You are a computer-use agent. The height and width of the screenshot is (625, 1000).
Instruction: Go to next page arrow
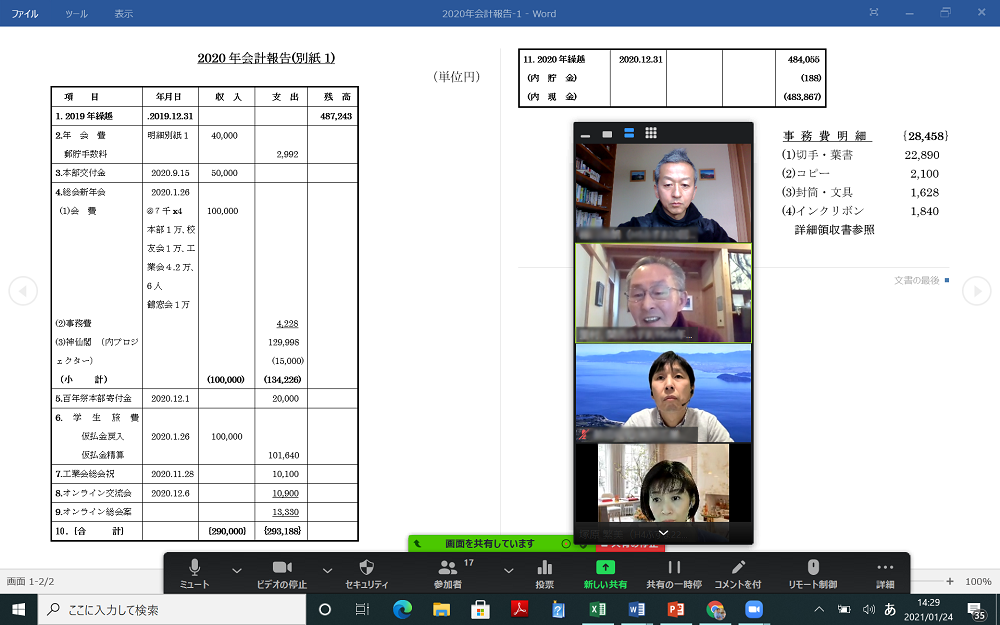(x=976, y=291)
